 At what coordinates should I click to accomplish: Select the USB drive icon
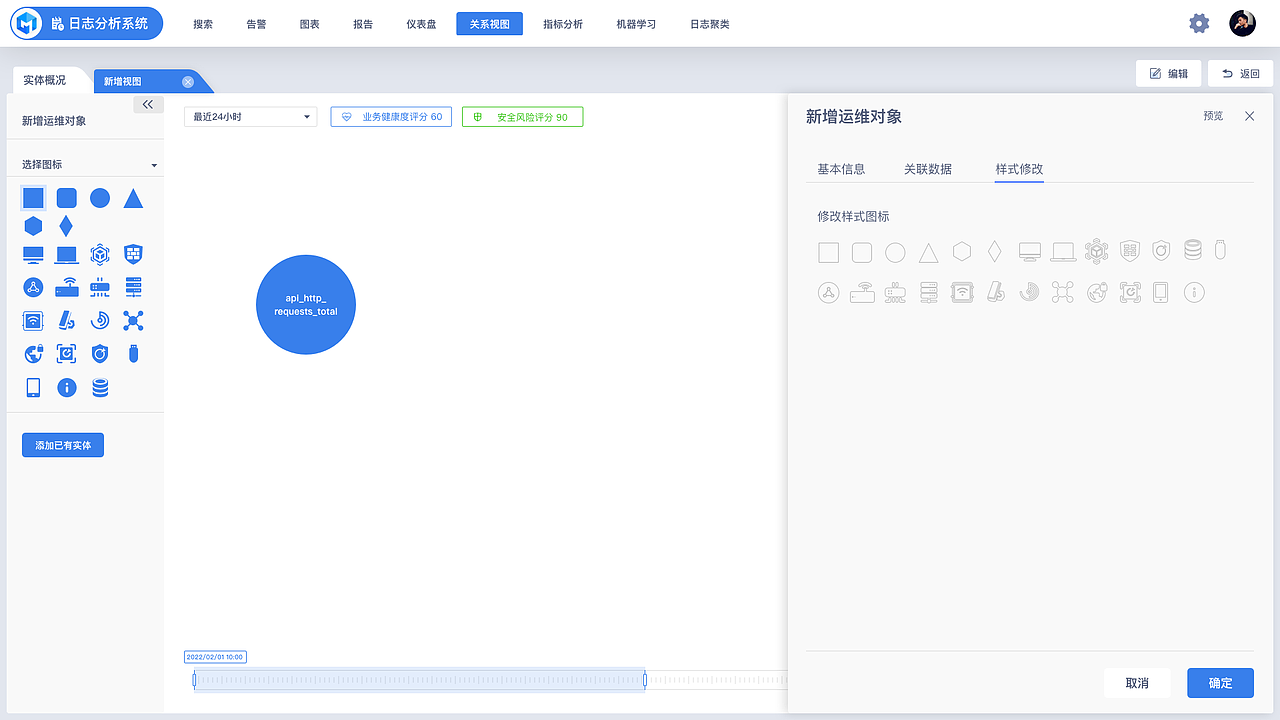[x=132, y=353]
